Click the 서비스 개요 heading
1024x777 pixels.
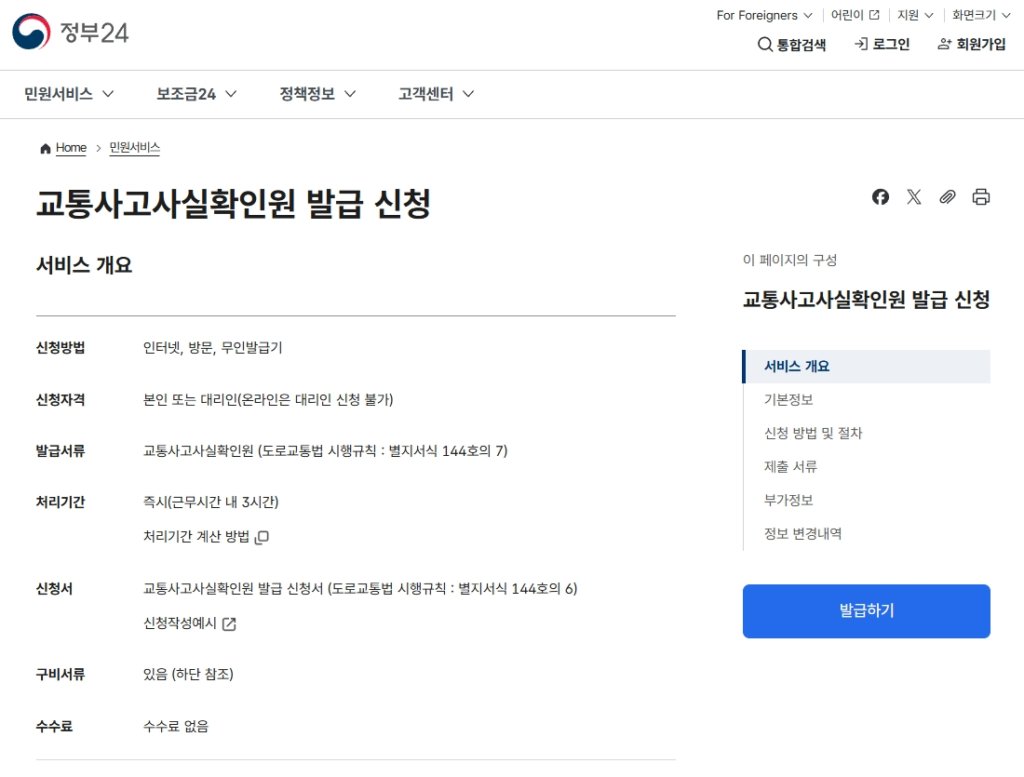(x=84, y=265)
